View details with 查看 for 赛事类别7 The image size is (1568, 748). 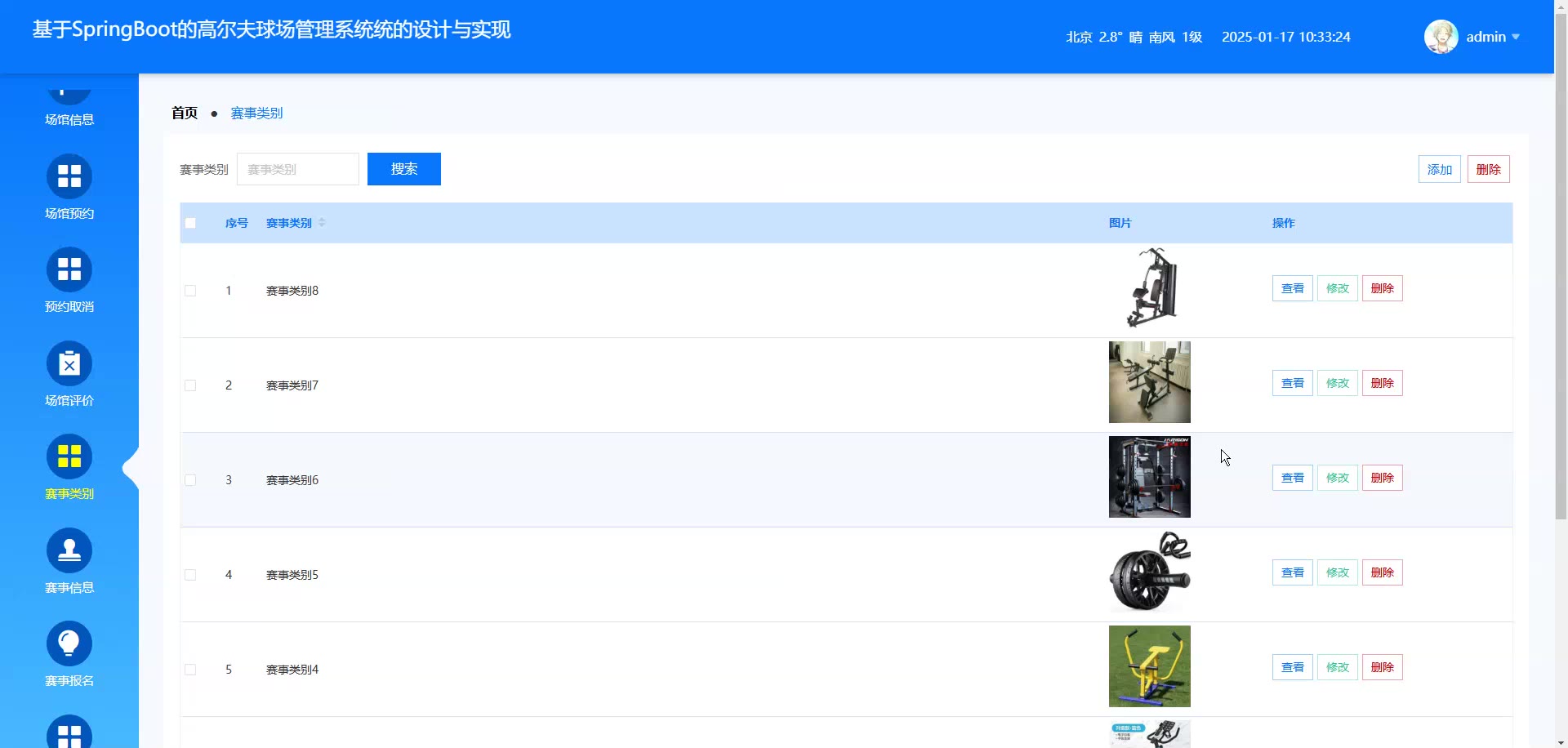[x=1293, y=383]
